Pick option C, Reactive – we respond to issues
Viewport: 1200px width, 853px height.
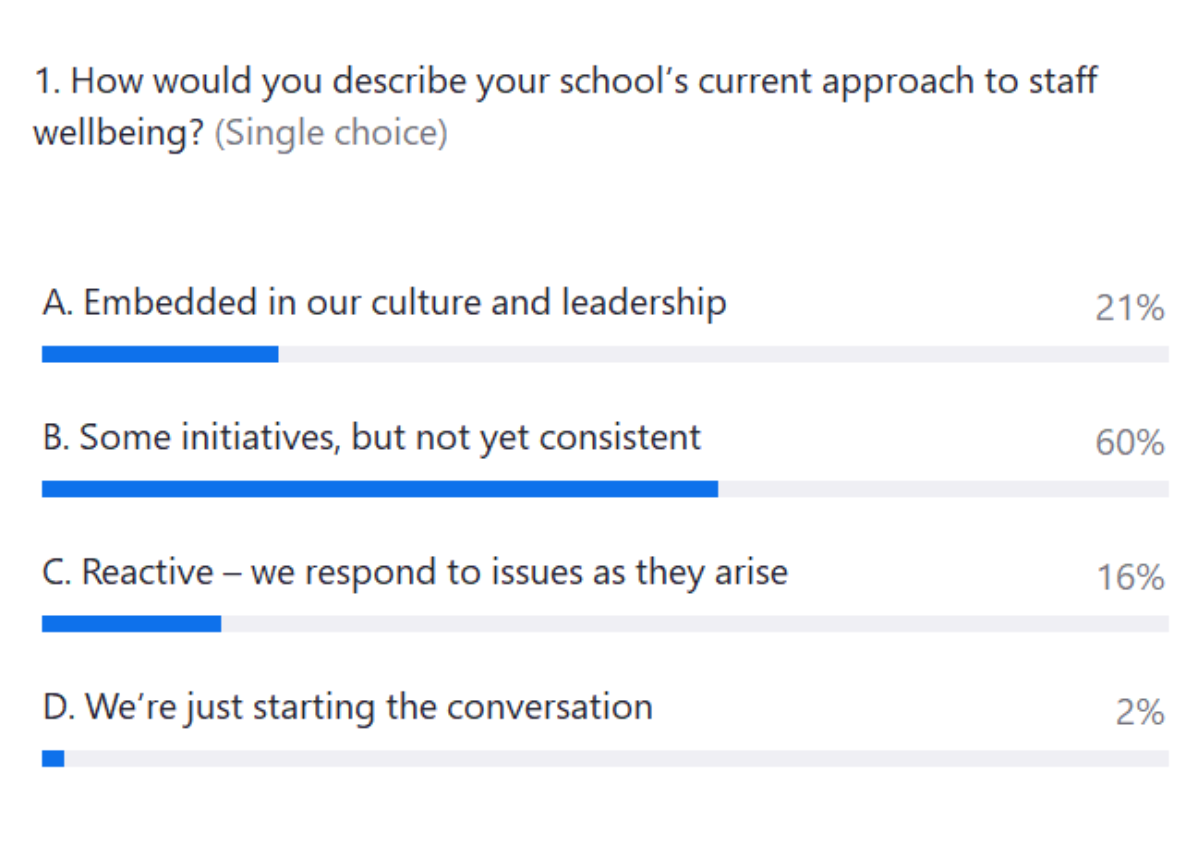coord(415,572)
